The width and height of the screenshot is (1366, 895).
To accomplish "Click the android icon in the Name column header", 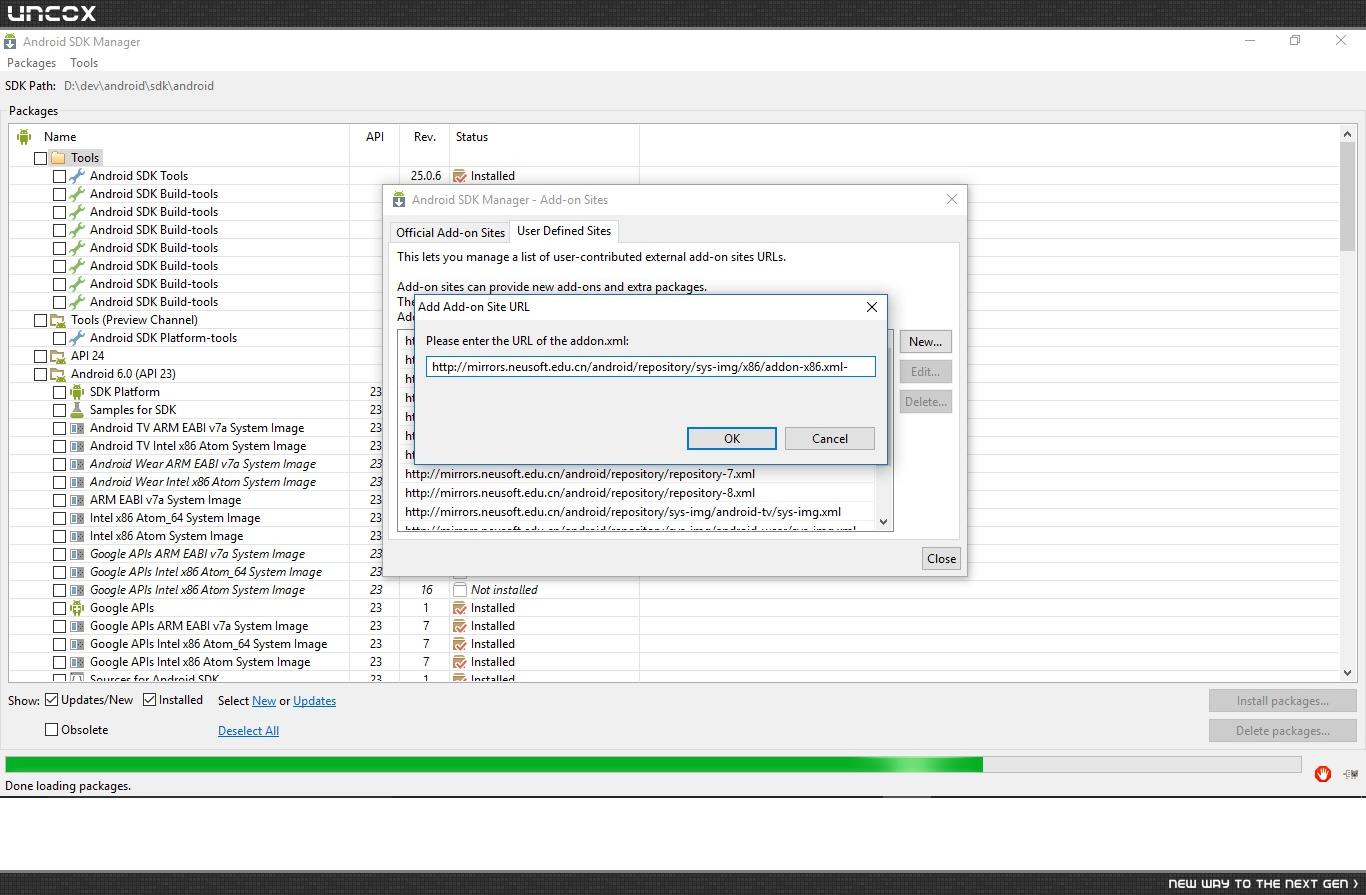I will 24,137.
